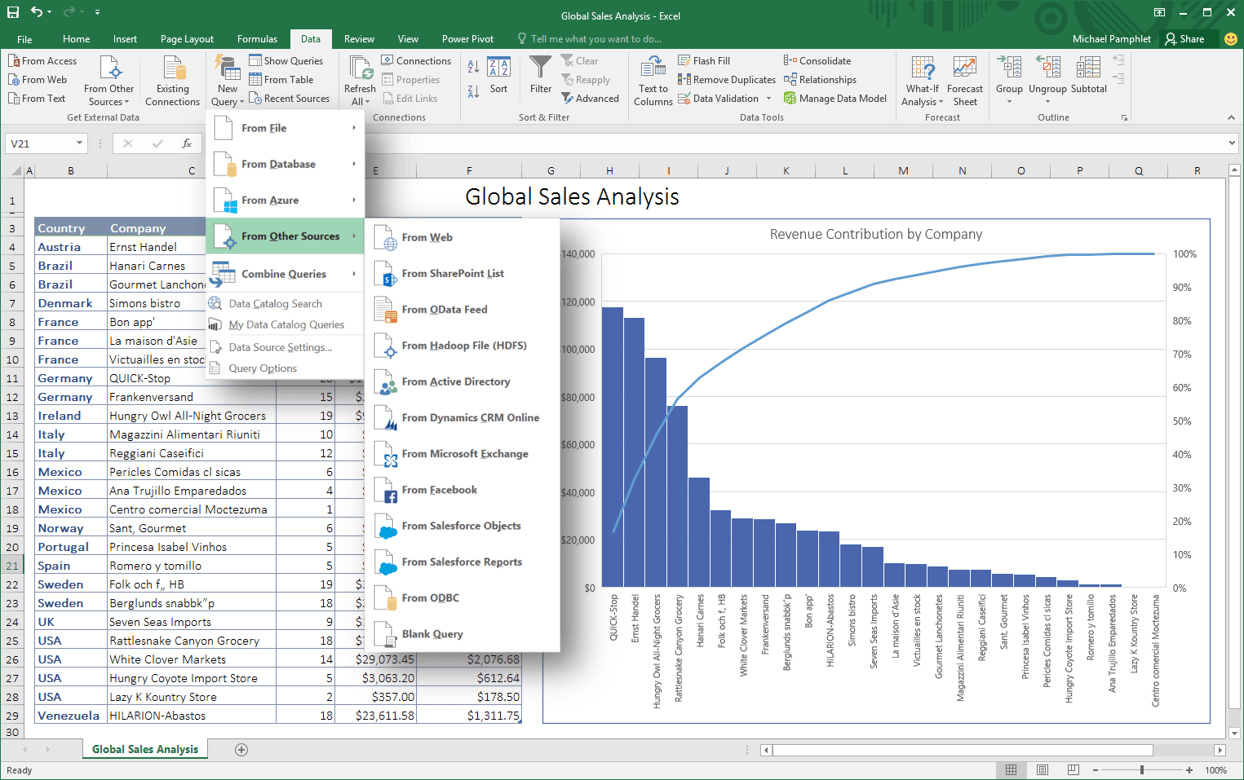The height and width of the screenshot is (780, 1244).
Task: Select the Sort A to Z icon
Action: (x=474, y=64)
